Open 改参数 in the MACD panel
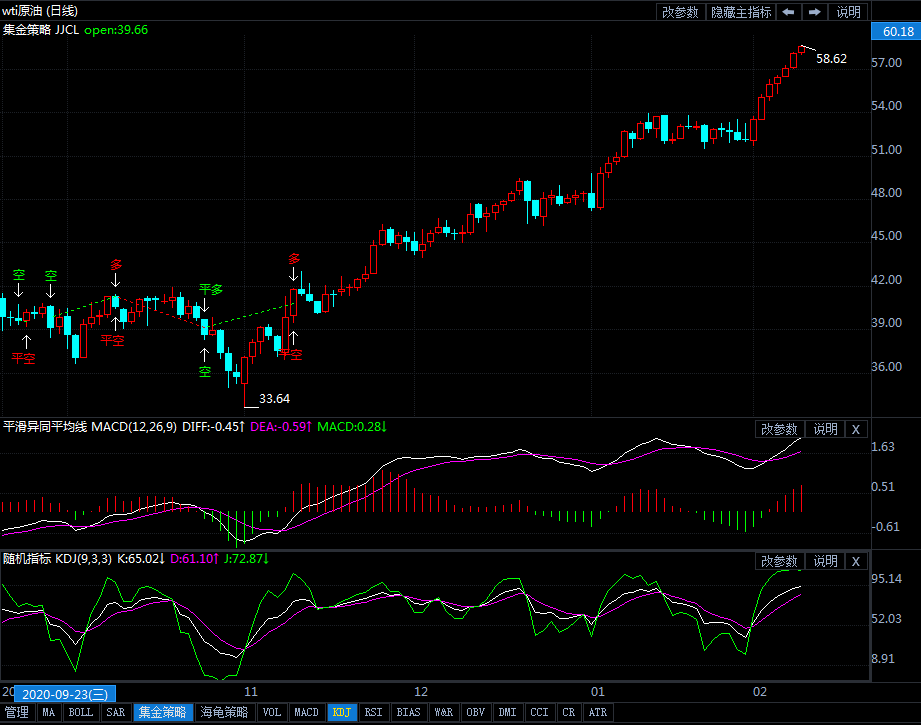 coord(779,429)
